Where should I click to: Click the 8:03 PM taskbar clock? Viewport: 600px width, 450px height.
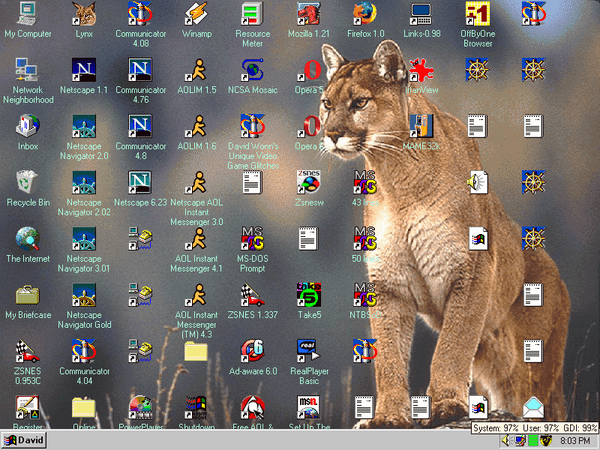[x=575, y=441]
